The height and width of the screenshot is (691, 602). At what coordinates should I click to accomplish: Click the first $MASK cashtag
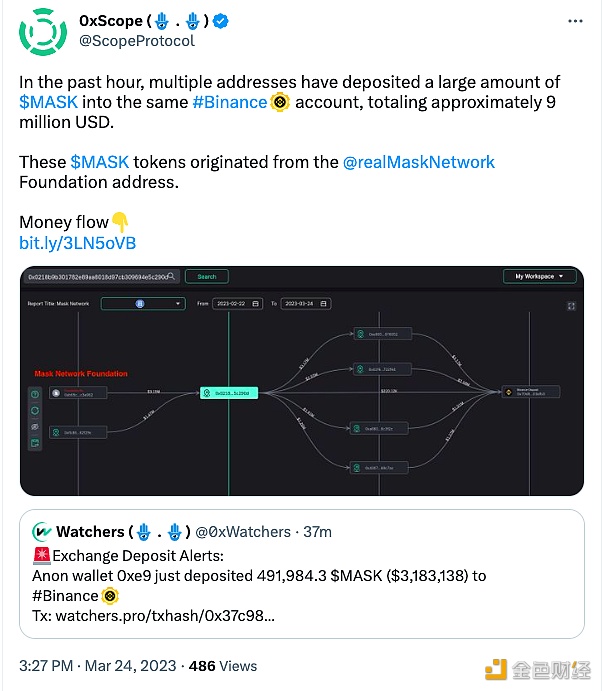coord(42,102)
